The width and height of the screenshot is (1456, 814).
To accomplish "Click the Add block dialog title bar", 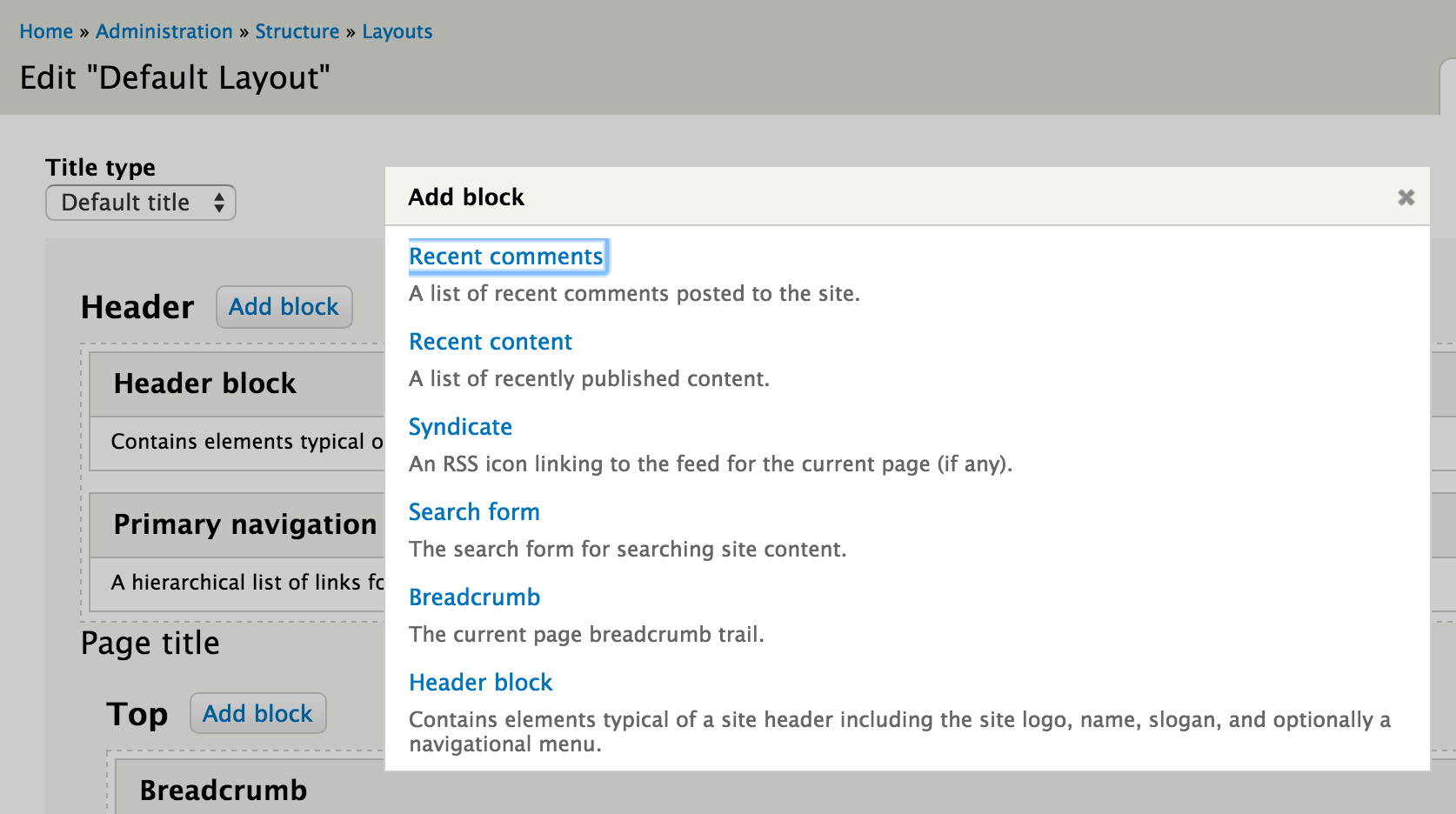I will pos(907,197).
